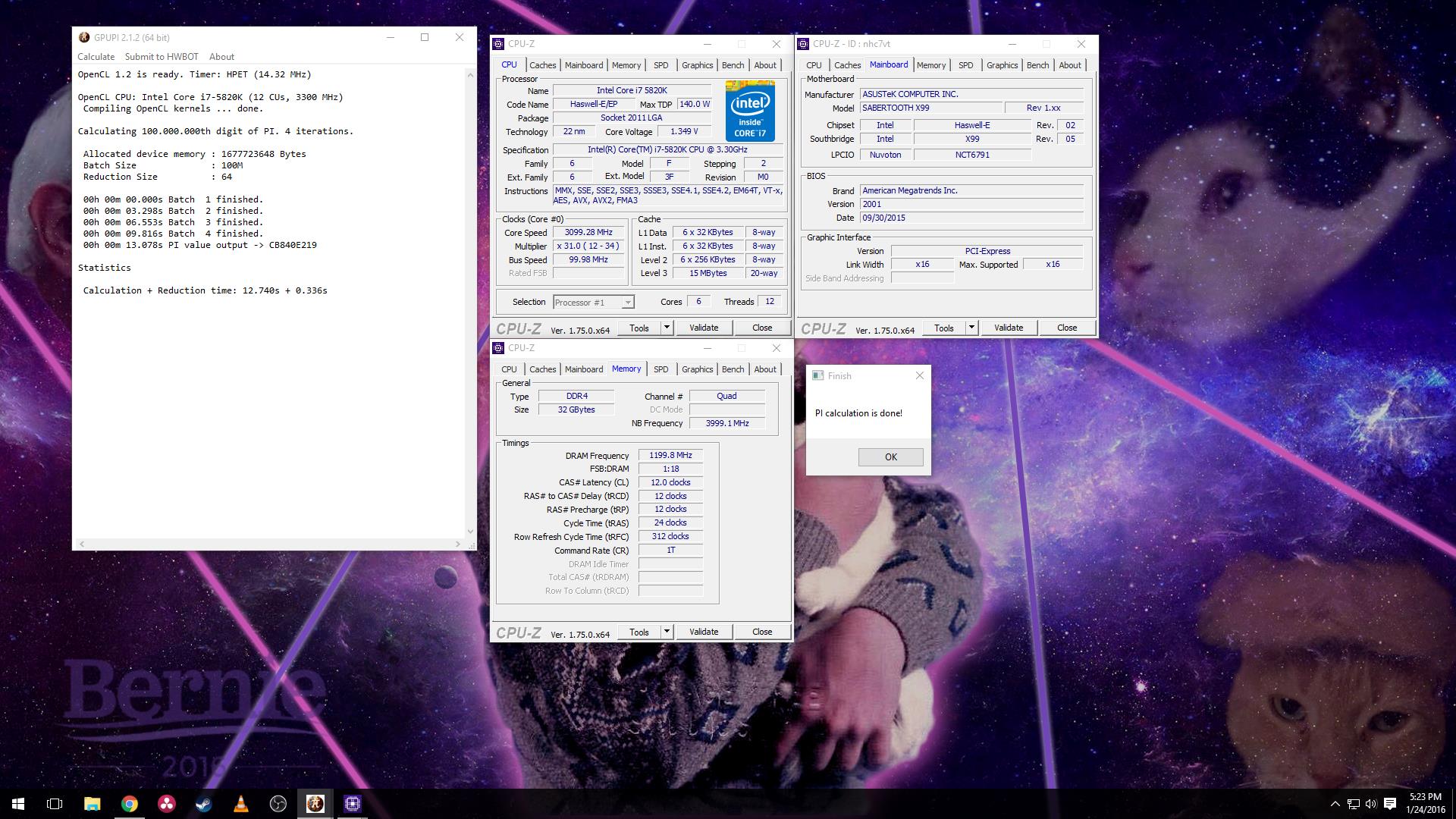Viewport: 1456px width, 819px height.
Task: Open File Explorer from the taskbar
Action: point(92,804)
